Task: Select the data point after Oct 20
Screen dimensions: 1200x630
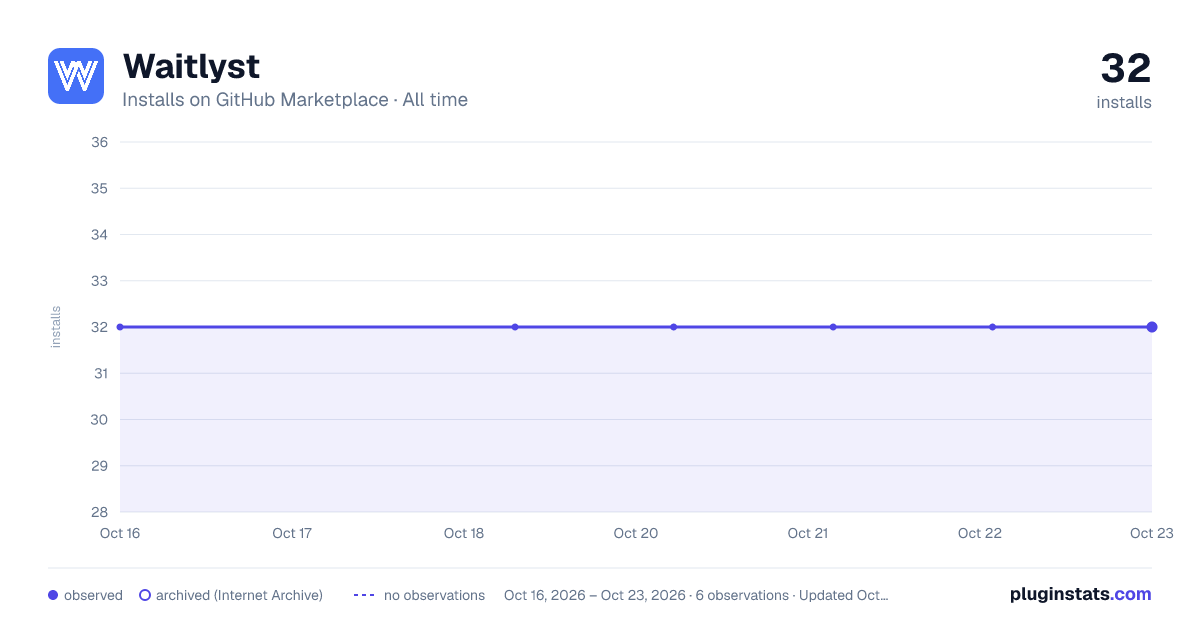Action: pyautogui.click(x=674, y=327)
